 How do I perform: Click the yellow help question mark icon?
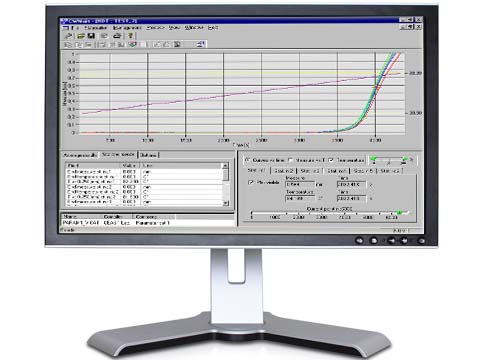131,36
